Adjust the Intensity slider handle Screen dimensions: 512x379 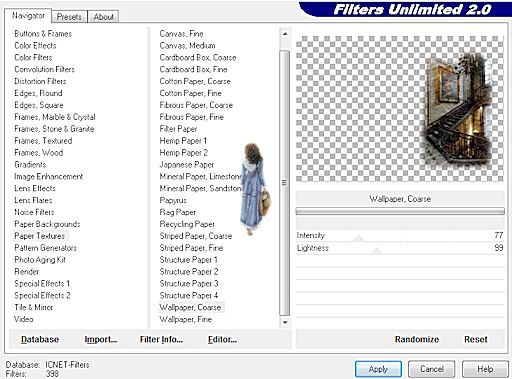click(359, 238)
